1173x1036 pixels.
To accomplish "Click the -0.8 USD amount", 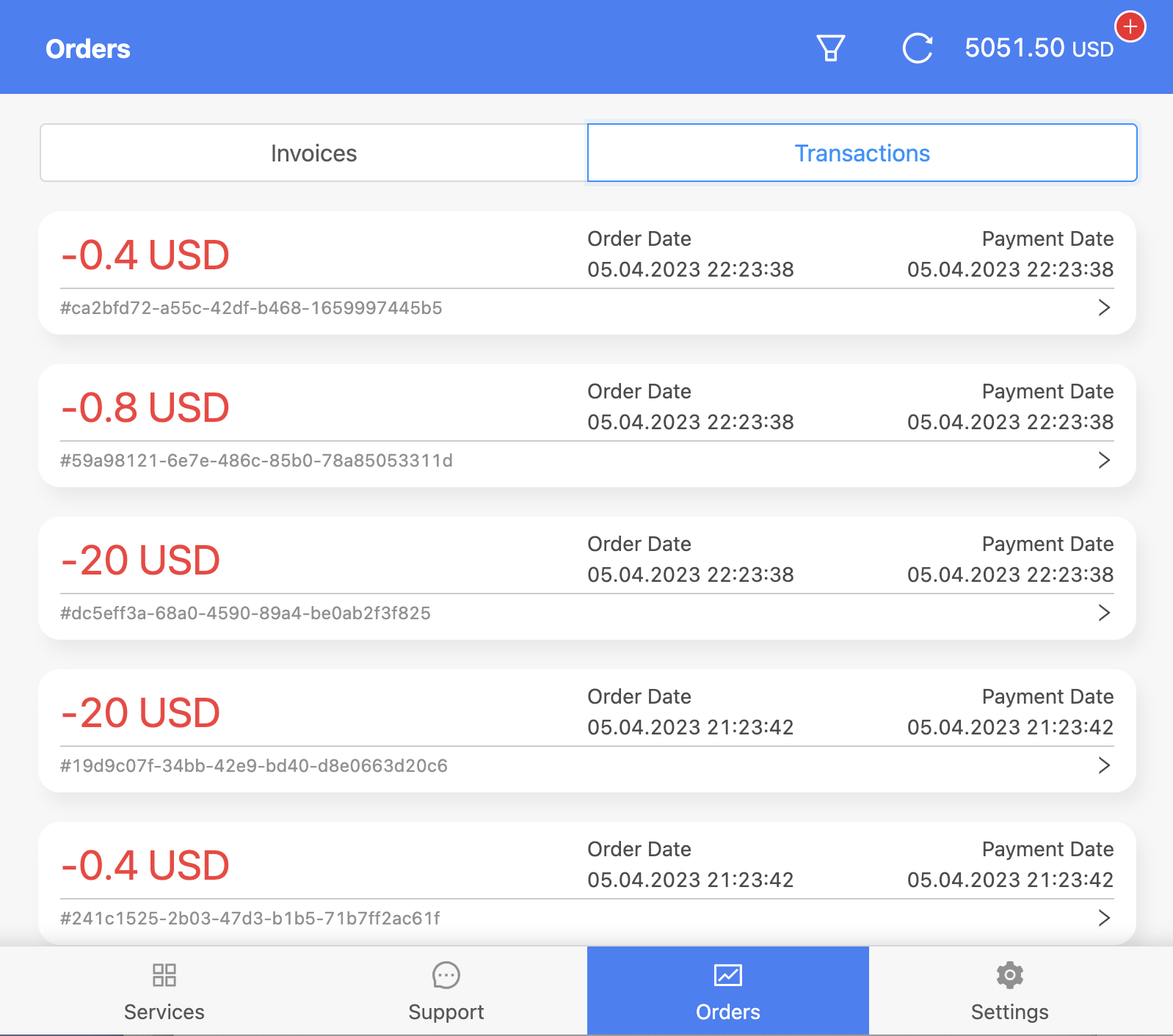I will 145,408.
